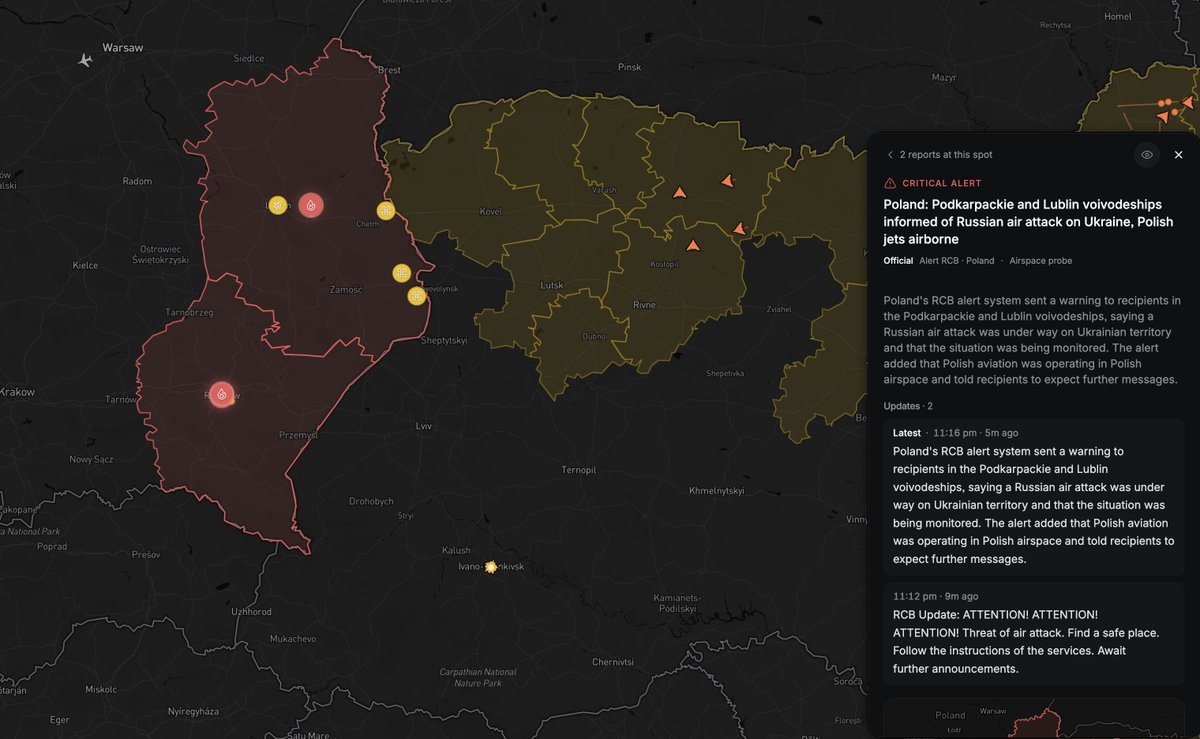Screen dimensions: 1200x739
Task: Go back to 2 reports at this spot
Action: pyautogui.click(x=939, y=155)
